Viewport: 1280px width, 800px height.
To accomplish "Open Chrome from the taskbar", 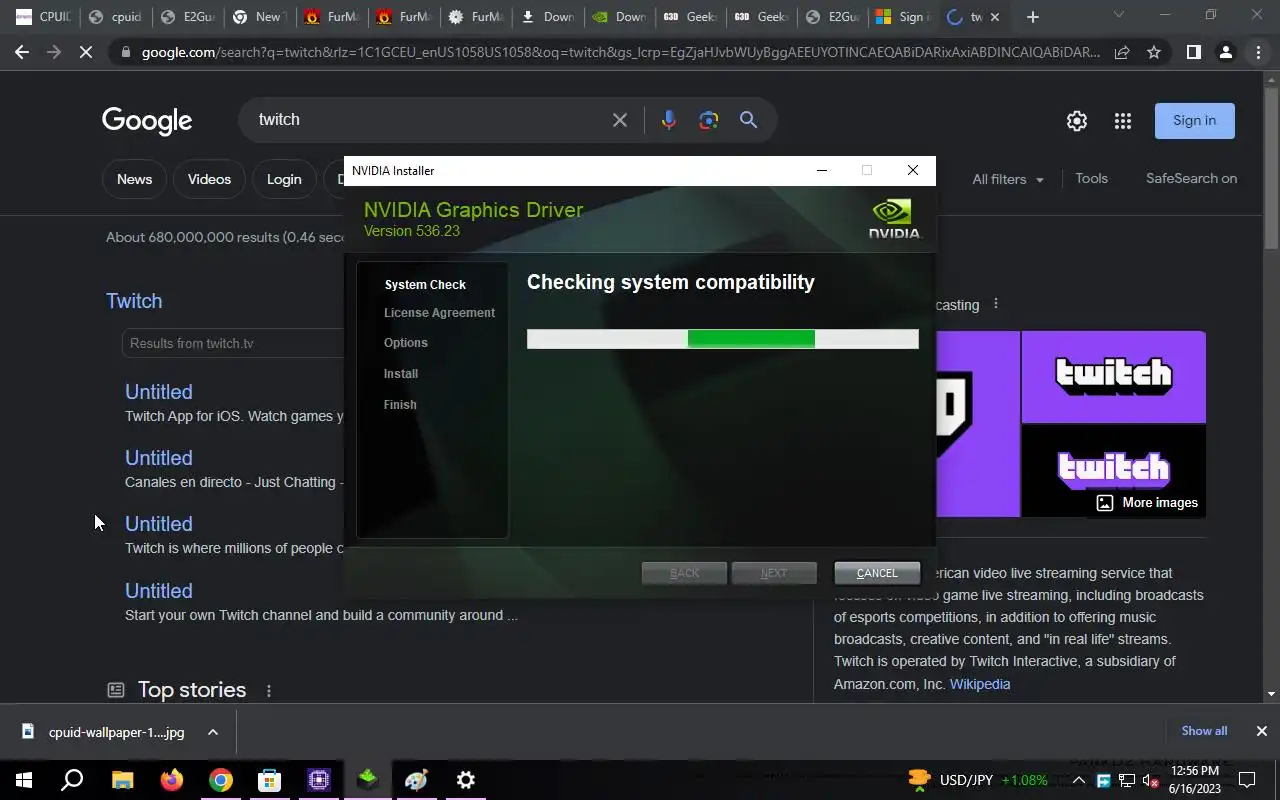I will pos(221,780).
